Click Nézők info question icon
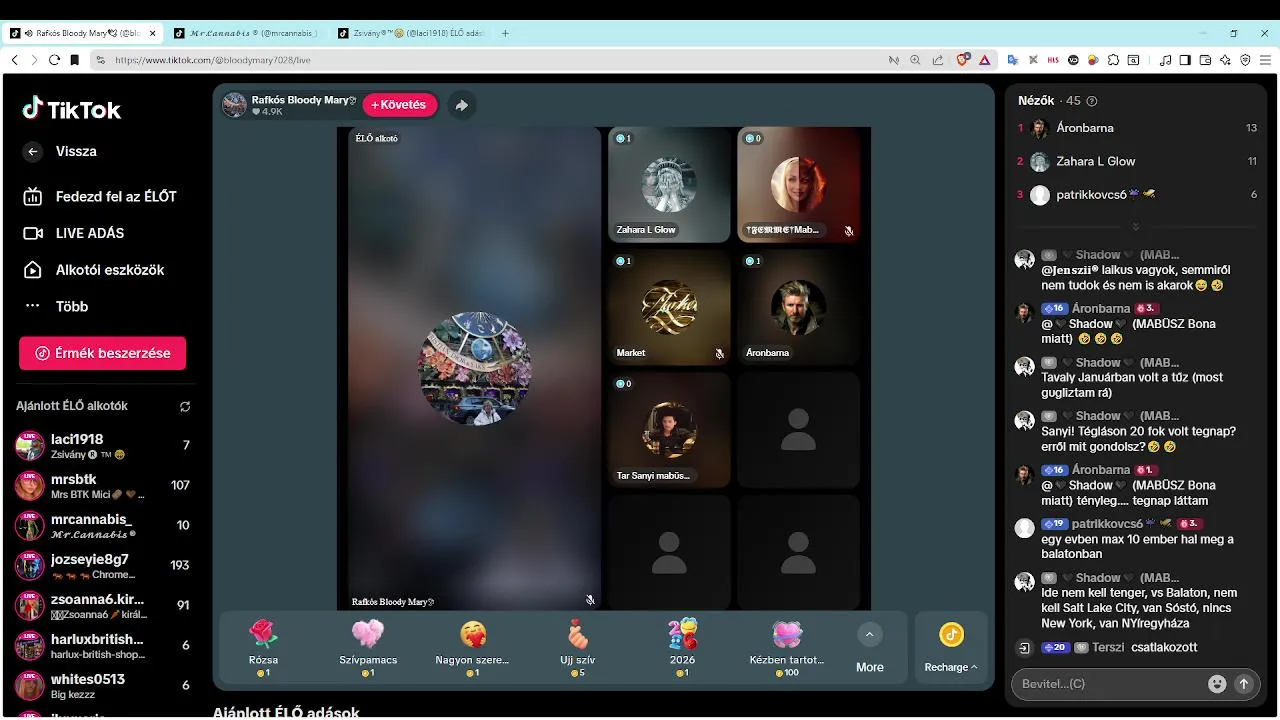Viewport: 1280px width, 720px height. (x=1092, y=101)
